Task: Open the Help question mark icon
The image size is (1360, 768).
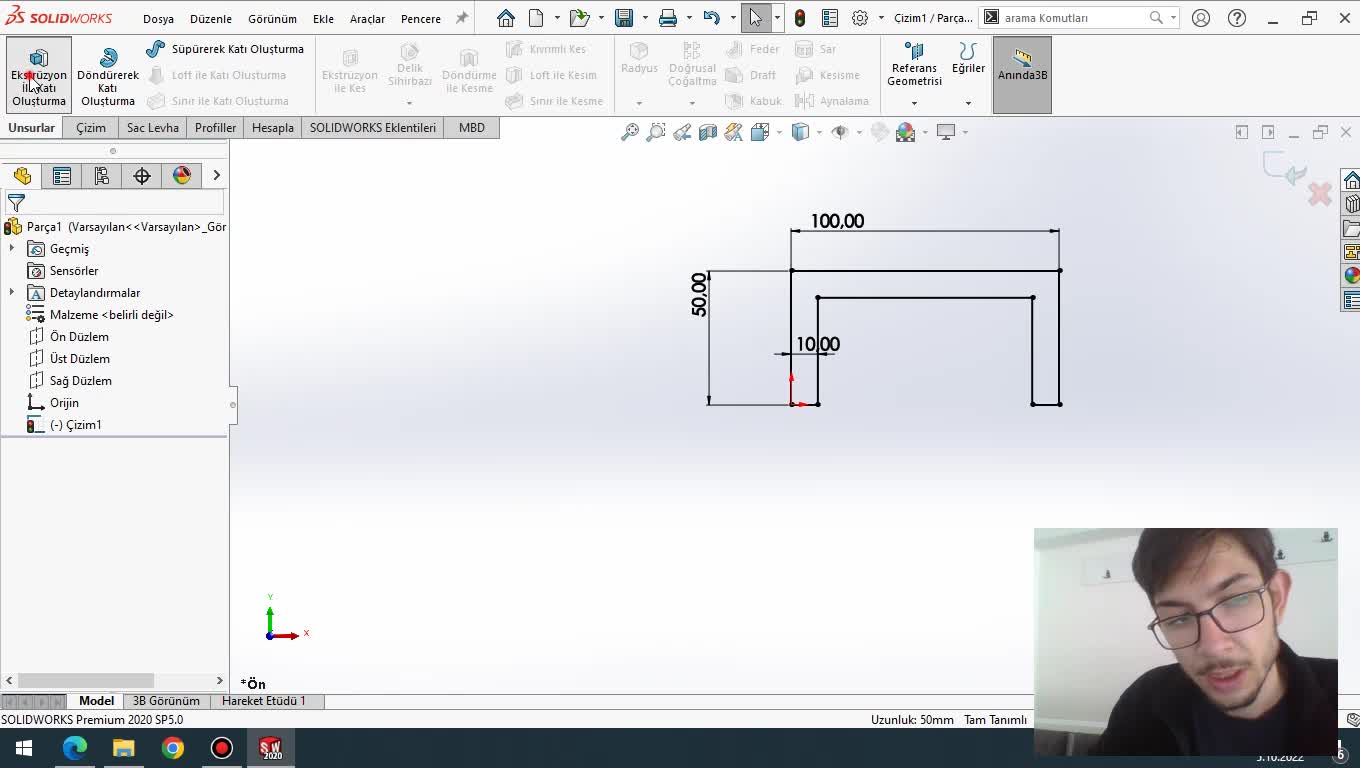Action: tap(1237, 18)
